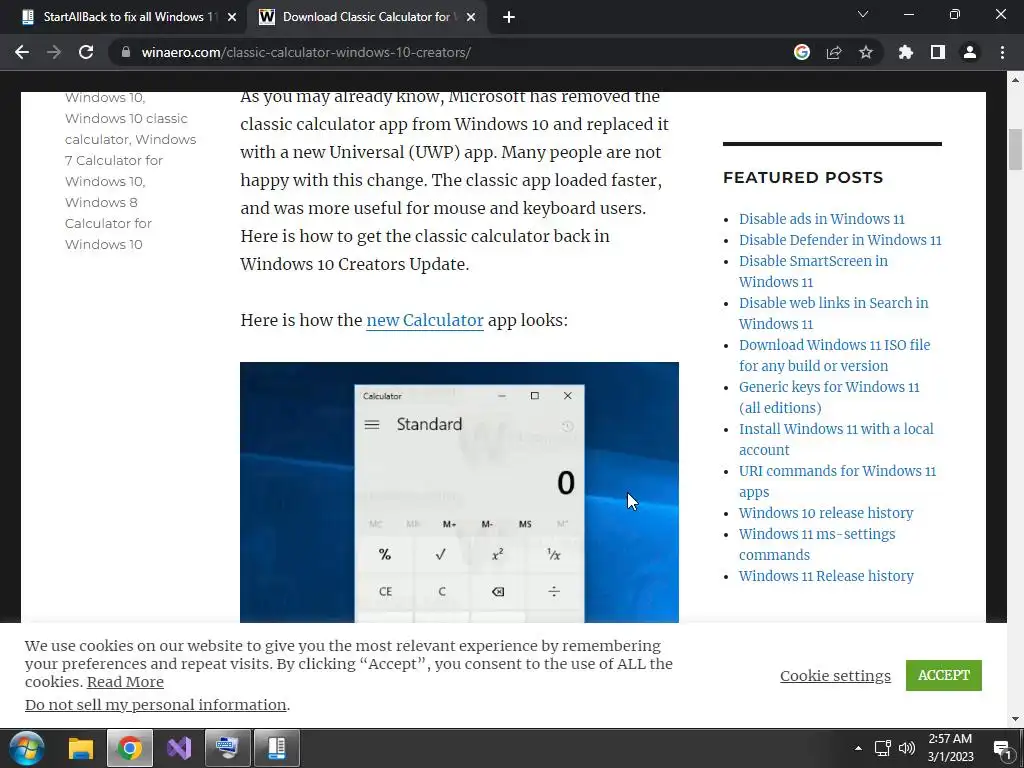Open Visual Studio from the taskbar
Viewport: 1024px width, 768px height.
coord(179,748)
